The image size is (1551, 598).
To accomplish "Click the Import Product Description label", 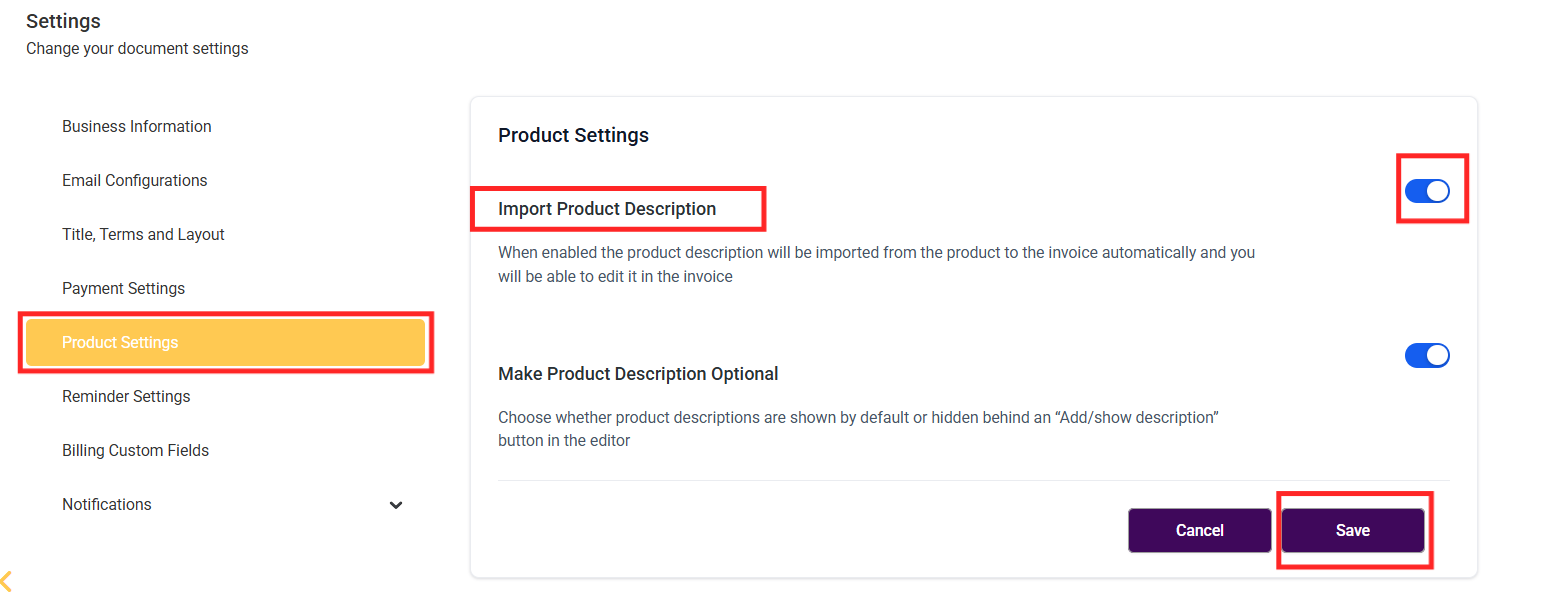I will point(607,209).
